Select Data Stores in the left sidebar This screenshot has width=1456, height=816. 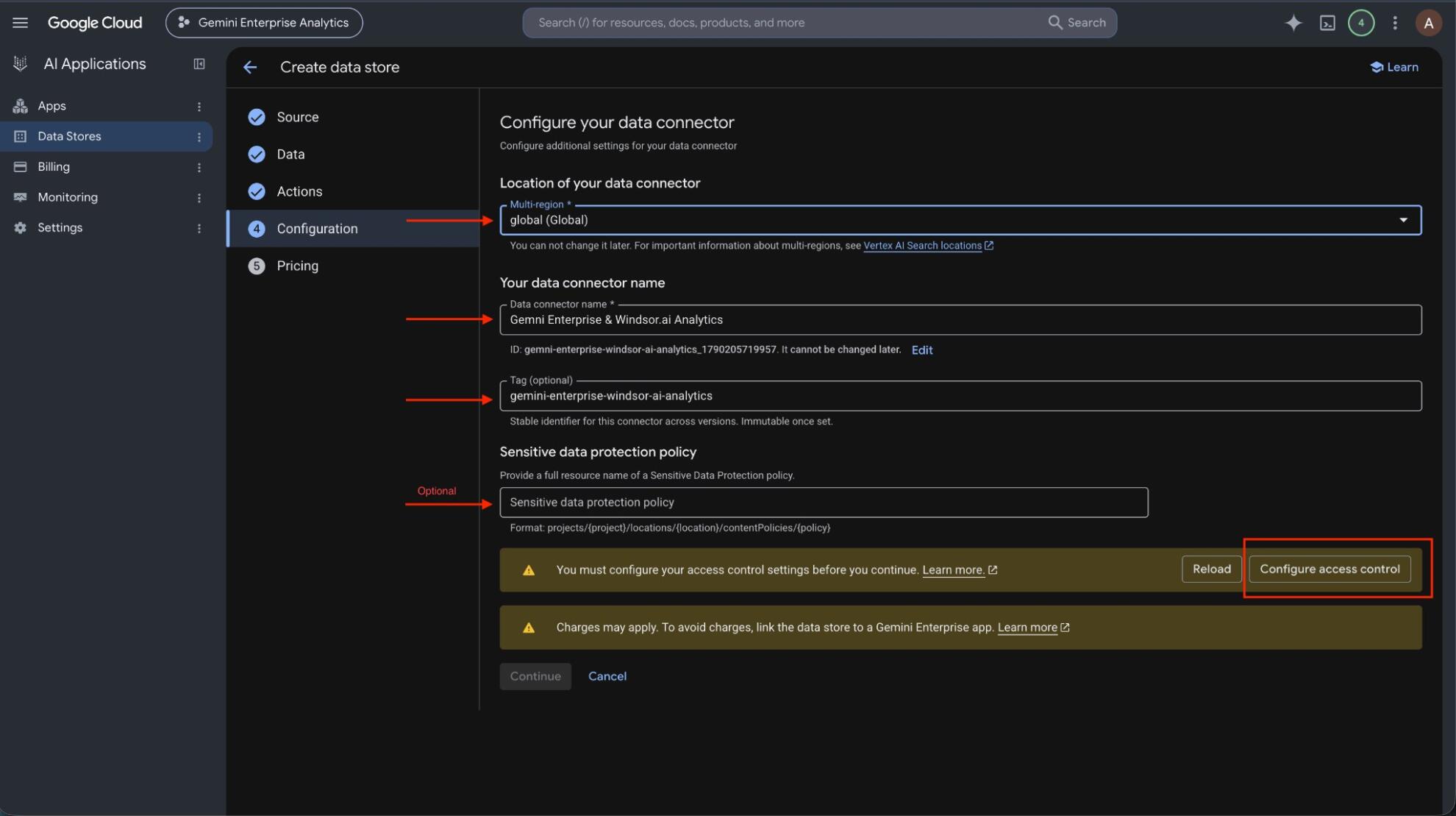click(107, 136)
